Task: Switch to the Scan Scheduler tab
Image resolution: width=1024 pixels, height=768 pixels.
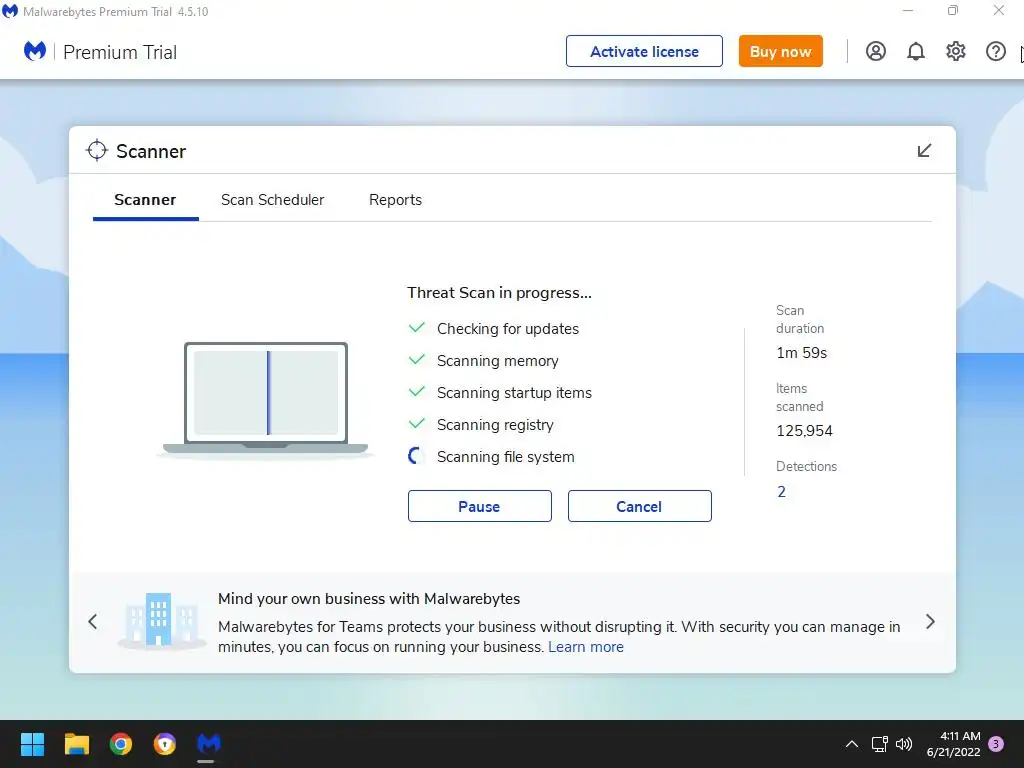Action: (x=272, y=200)
